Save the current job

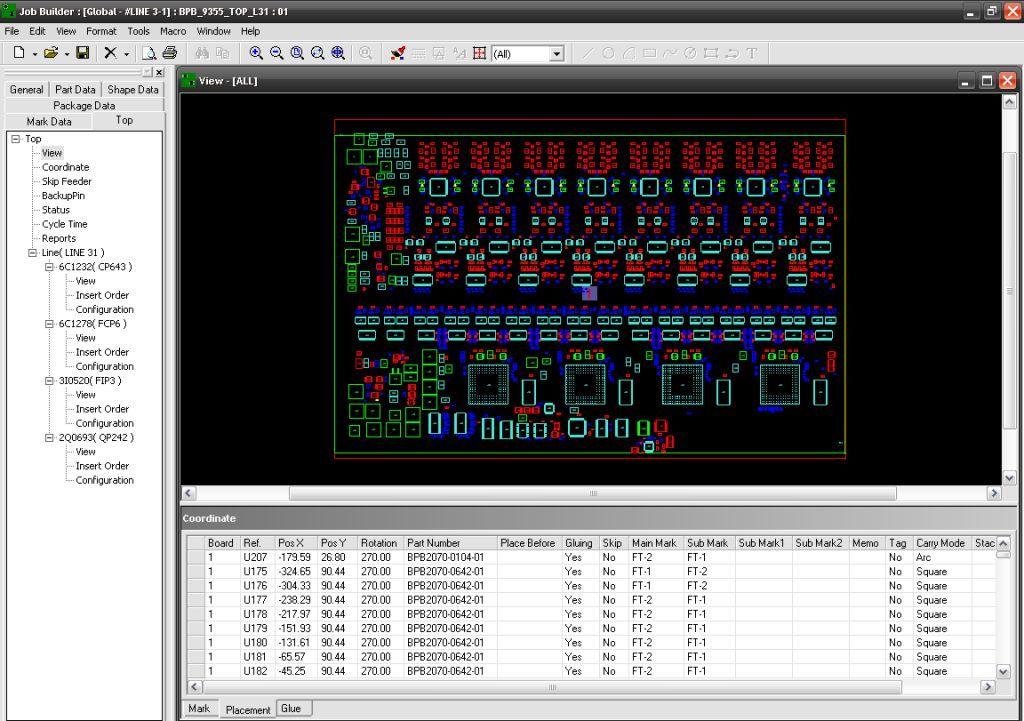point(81,54)
